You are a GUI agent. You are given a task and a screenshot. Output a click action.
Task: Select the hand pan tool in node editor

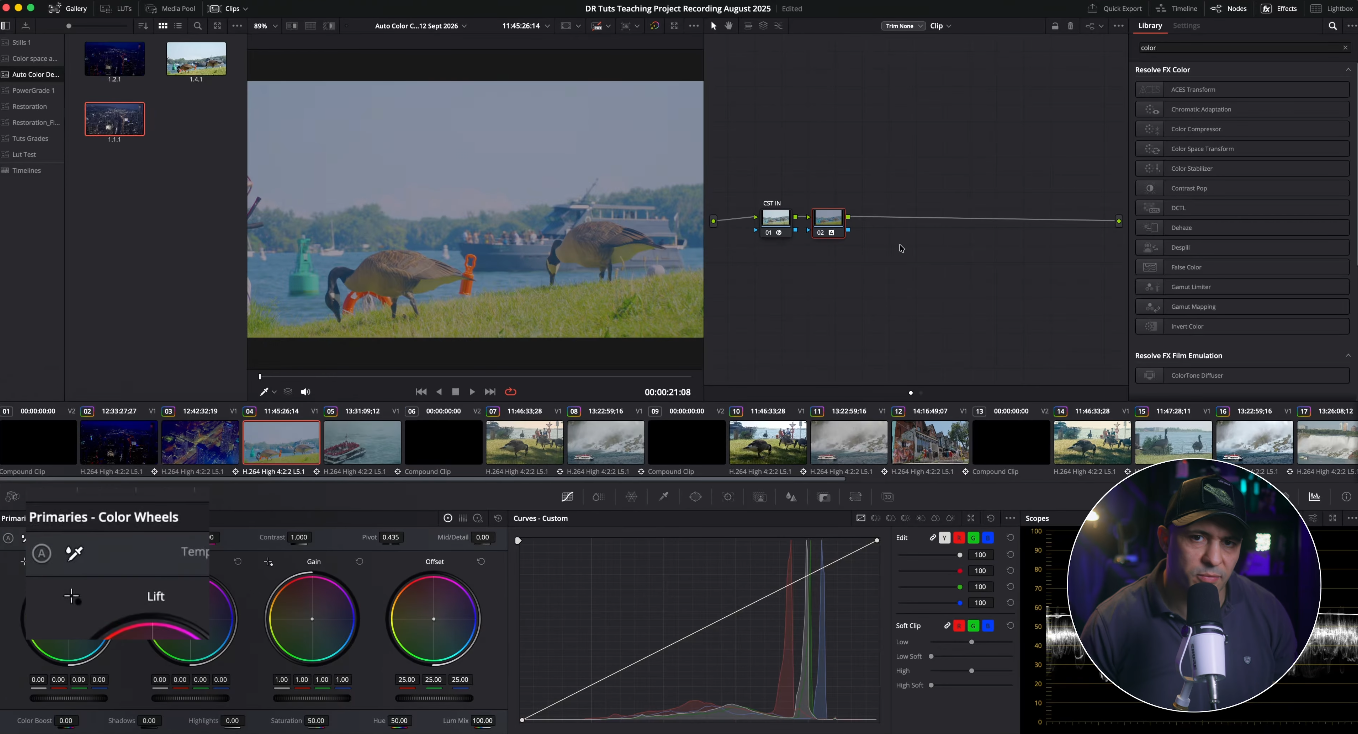pos(729,26)
